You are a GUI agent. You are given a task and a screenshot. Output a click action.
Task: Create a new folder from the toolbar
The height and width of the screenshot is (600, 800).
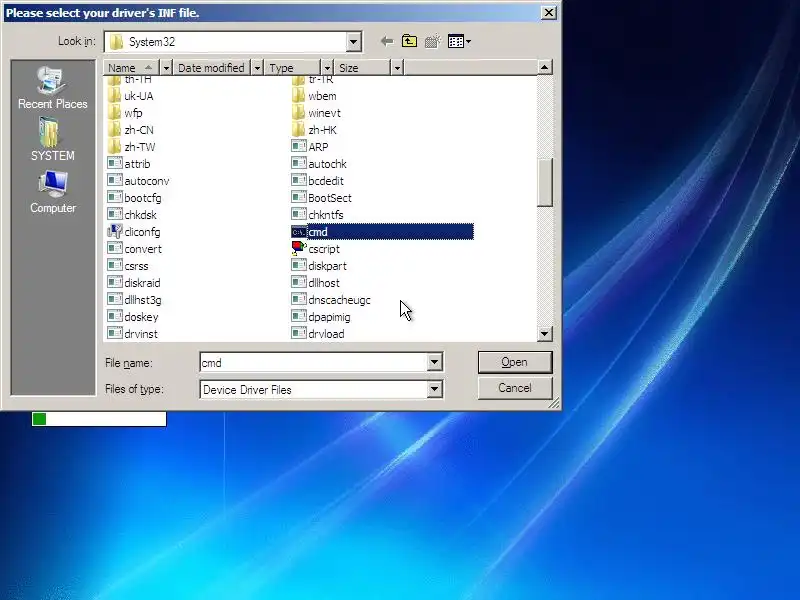[x=432, y=41]
